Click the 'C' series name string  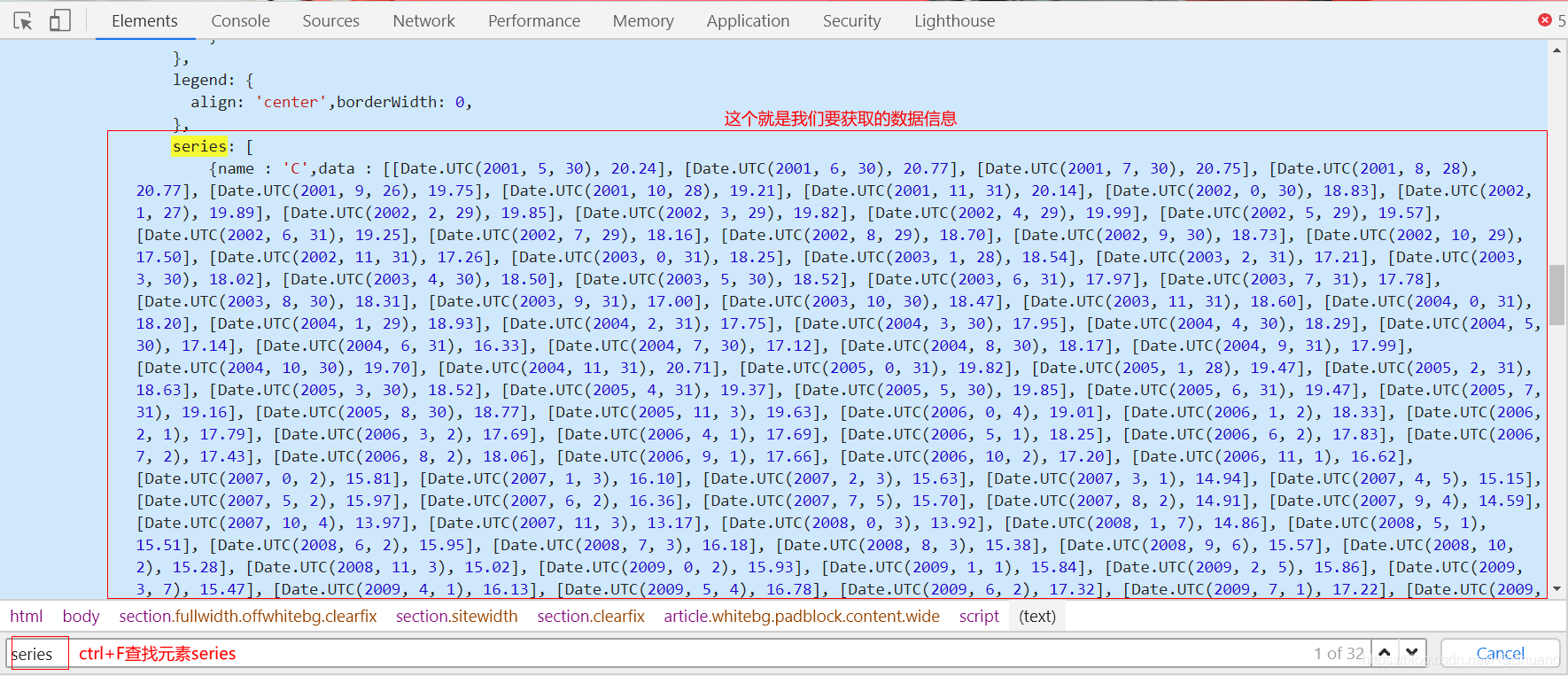tap(296, 168)
